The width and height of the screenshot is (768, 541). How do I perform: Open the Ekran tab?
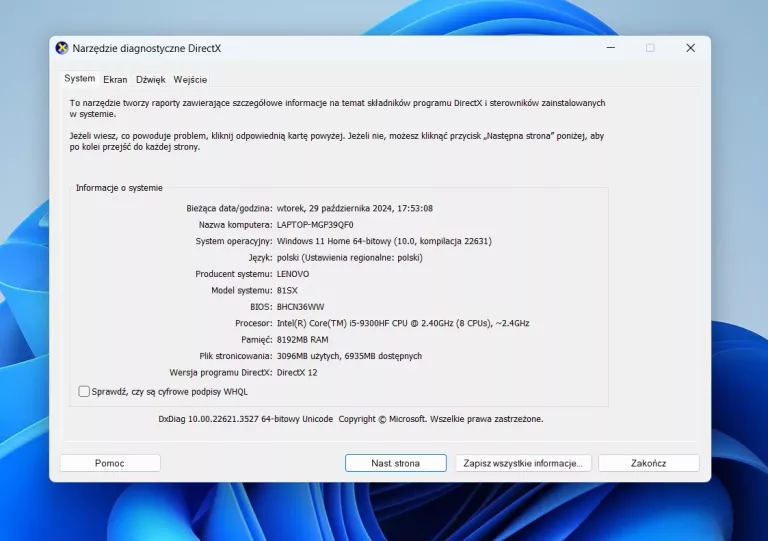[115, 80]
